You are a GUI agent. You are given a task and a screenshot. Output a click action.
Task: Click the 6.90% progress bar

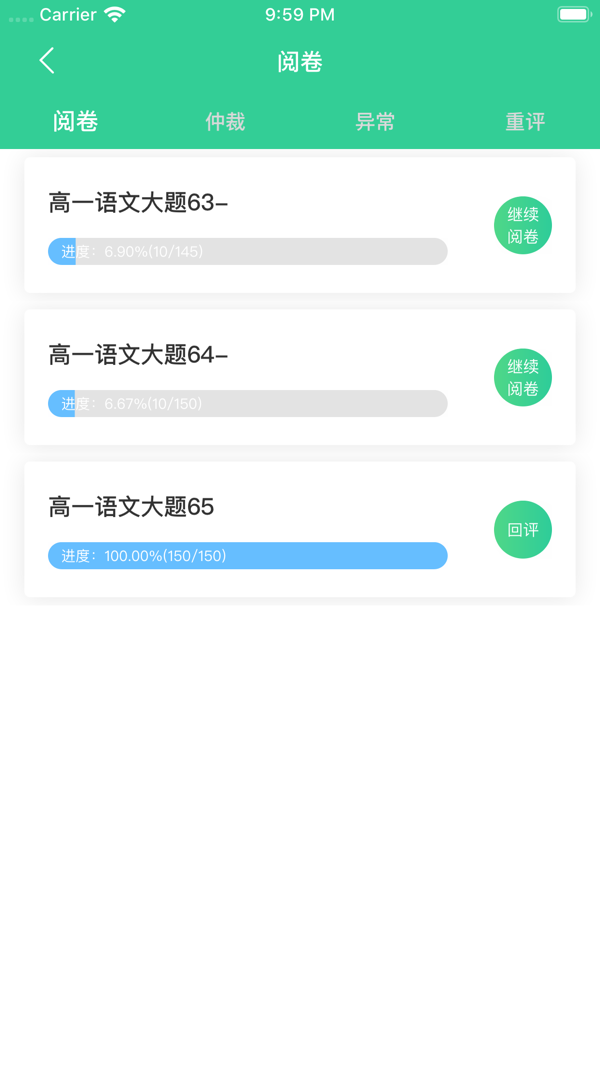tap(247, 252)
